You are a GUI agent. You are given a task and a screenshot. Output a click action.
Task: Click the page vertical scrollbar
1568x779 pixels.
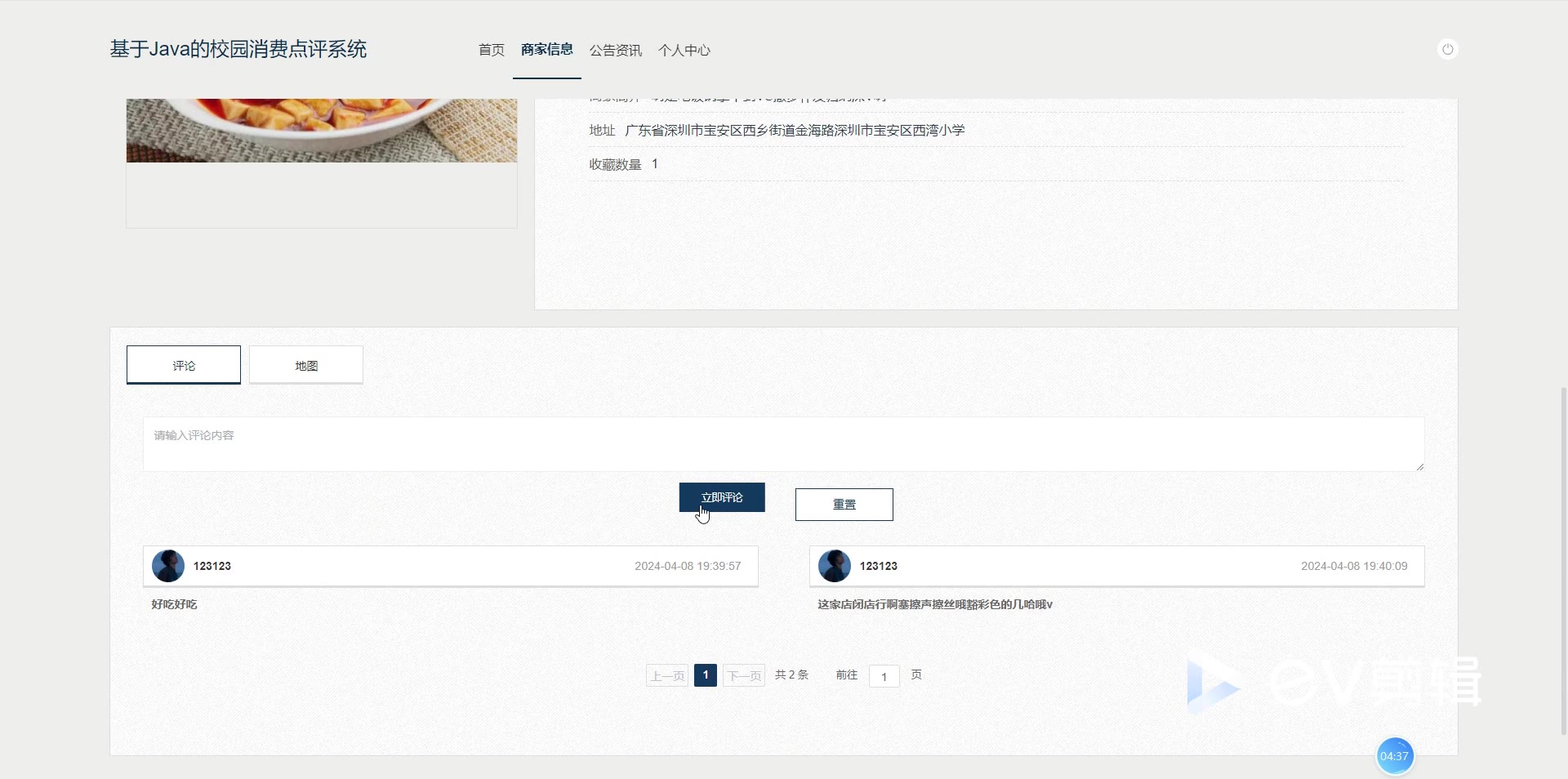click(x=1563, y=561)
